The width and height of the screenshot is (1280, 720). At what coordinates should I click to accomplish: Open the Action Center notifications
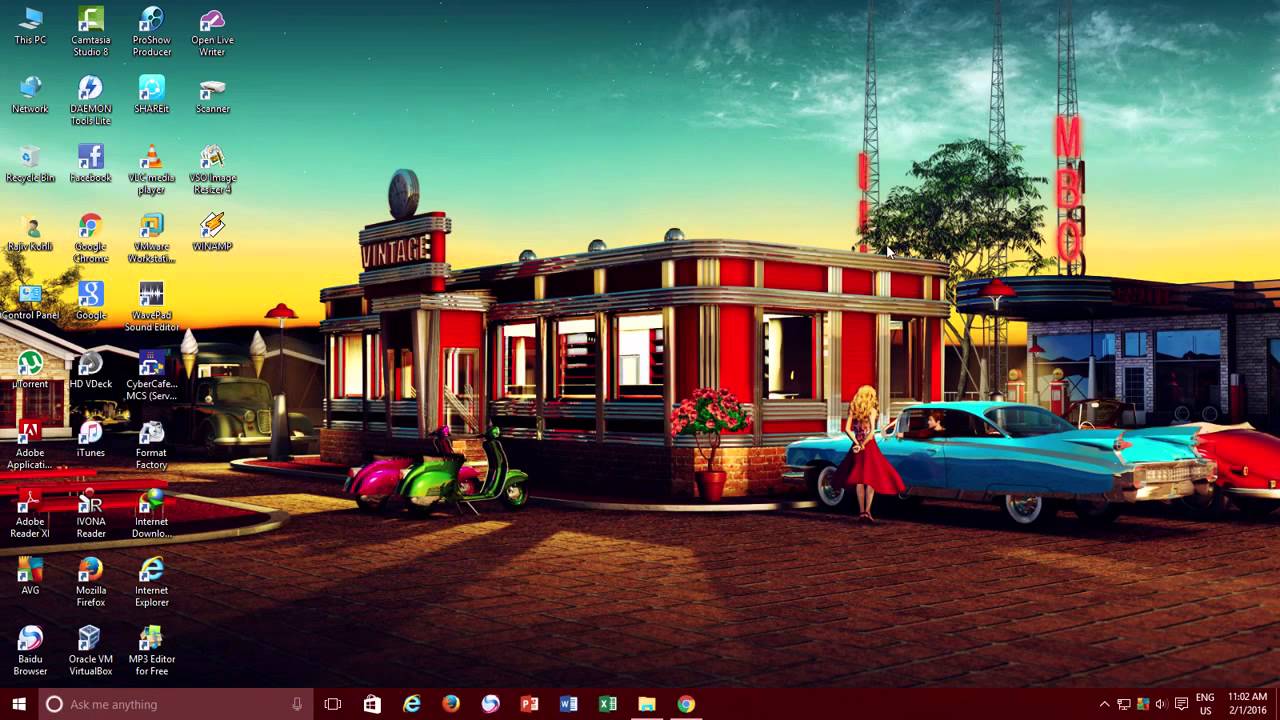(x=1181, y=704)
